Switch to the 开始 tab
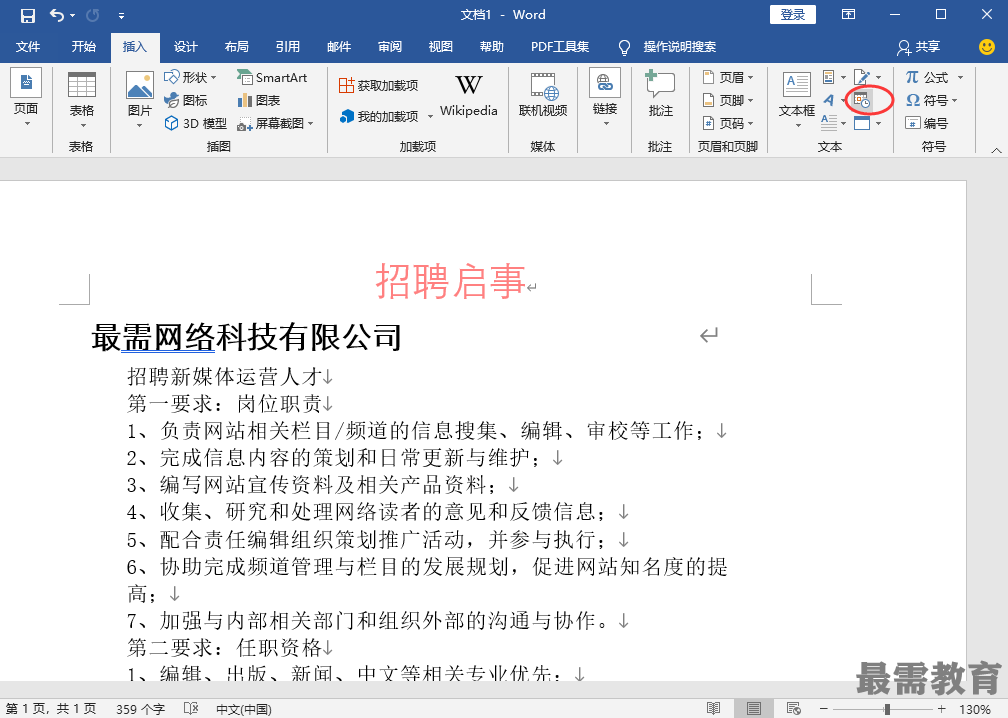 (x=84, y=46)
